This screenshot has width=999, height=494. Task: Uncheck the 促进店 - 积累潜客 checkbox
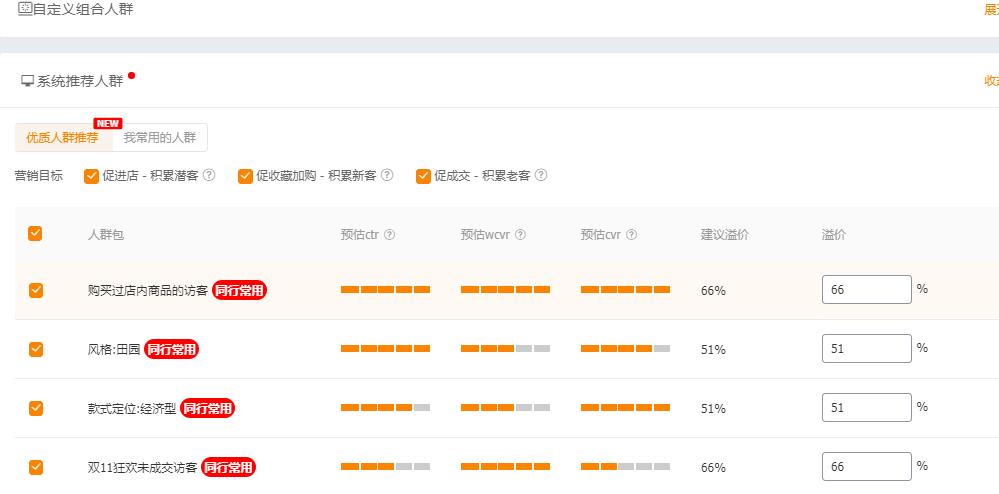point(92,176)
